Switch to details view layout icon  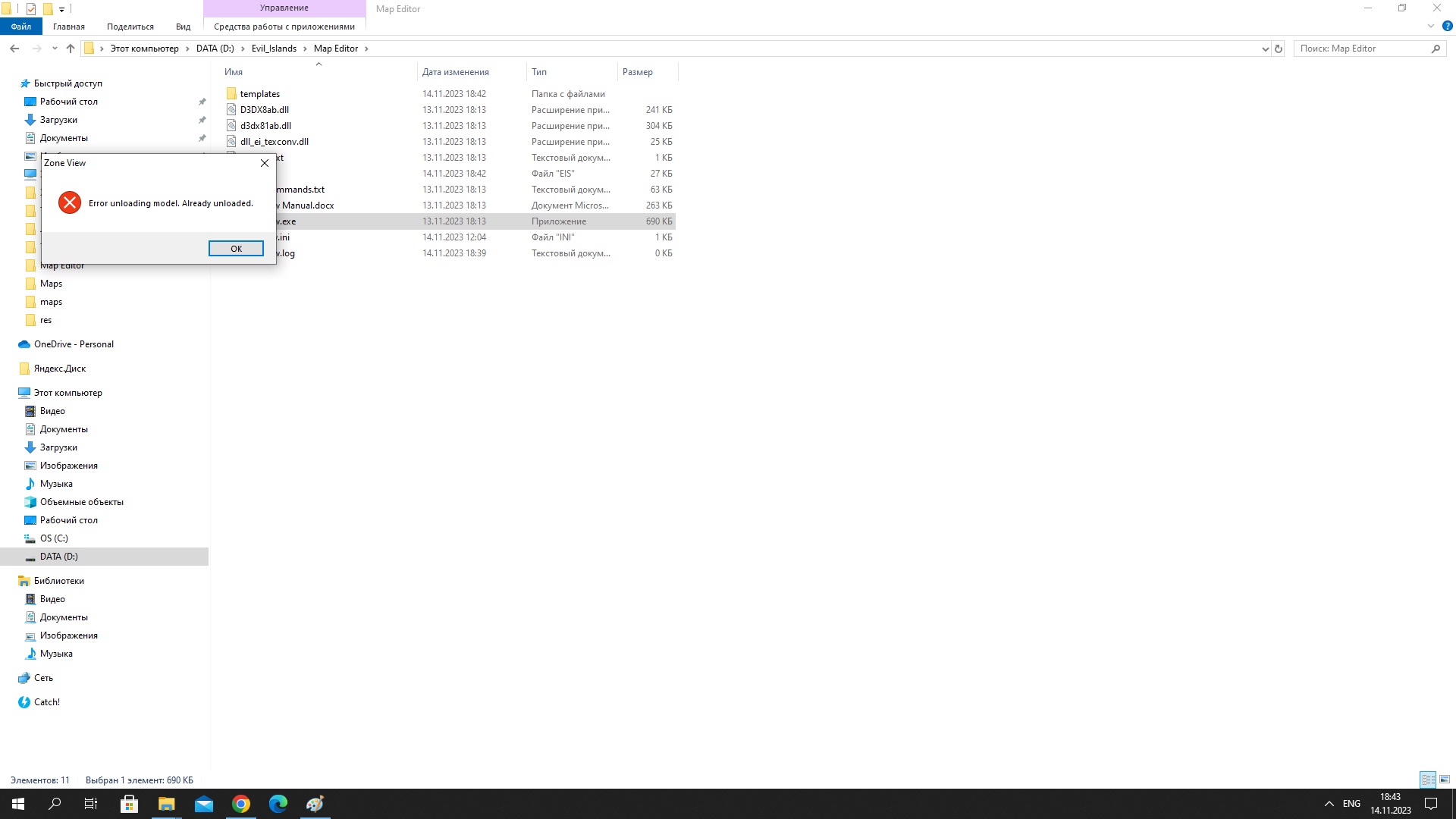[x=1428, y=780]
